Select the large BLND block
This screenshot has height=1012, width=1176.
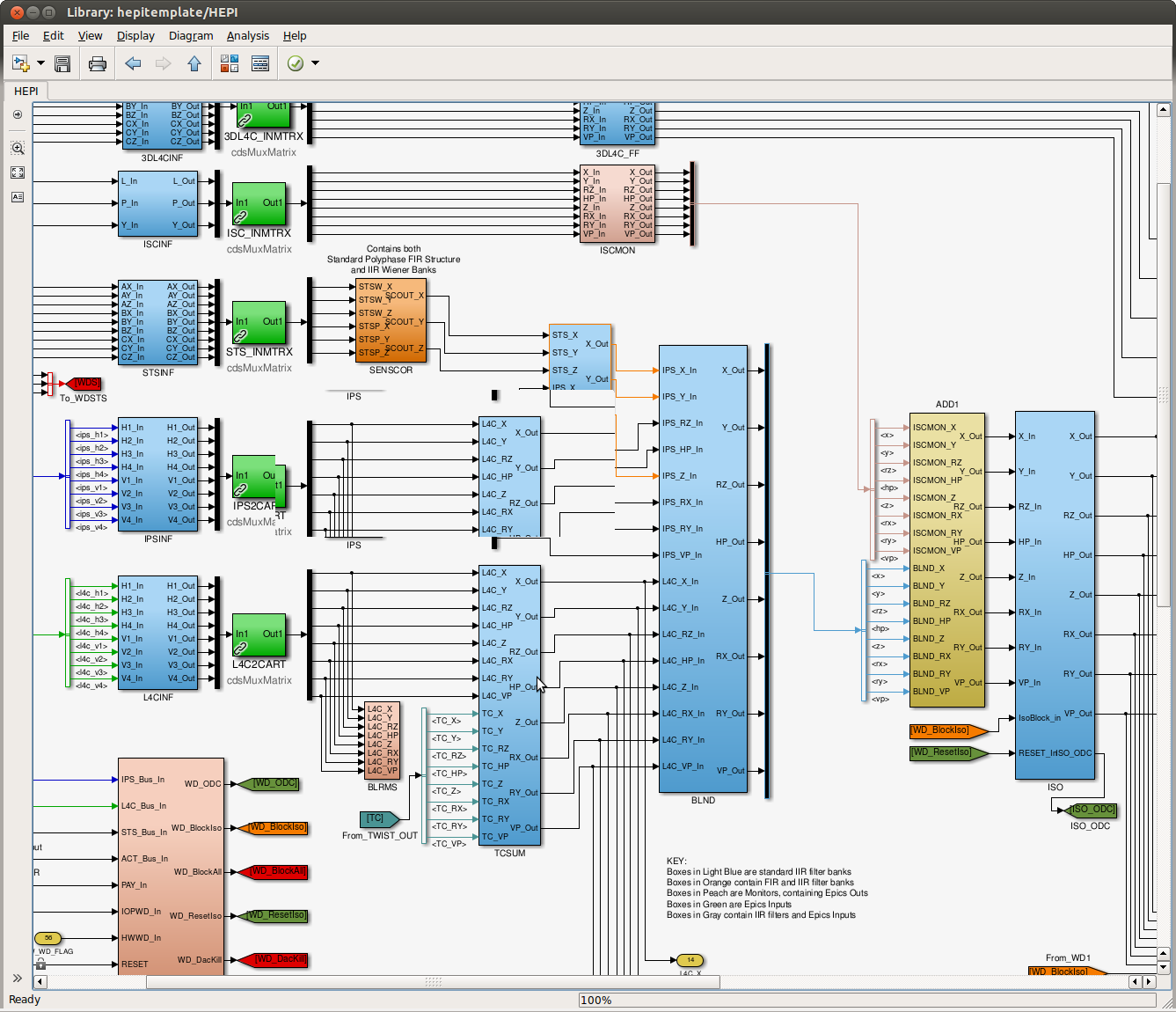(x=703, y=569)
